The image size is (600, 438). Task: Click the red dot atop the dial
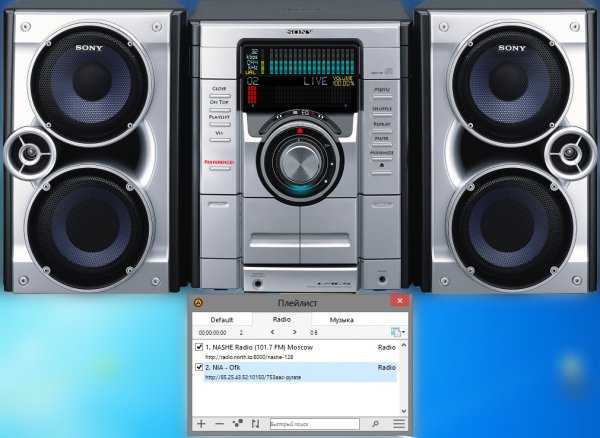pyautogui.click(x=300, y=131)
